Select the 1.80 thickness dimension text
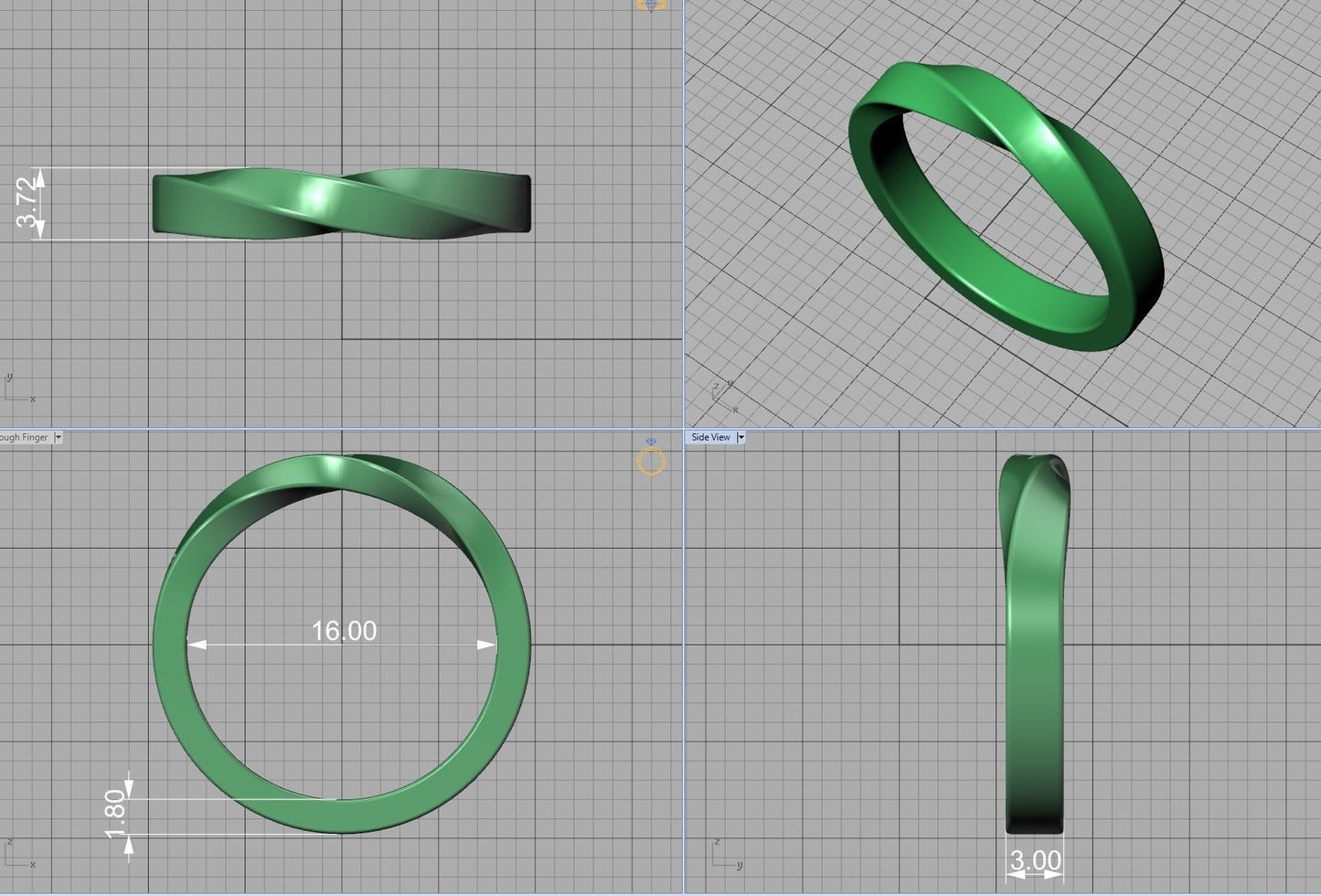1321x896 pixels. click(x=115, y=814)
